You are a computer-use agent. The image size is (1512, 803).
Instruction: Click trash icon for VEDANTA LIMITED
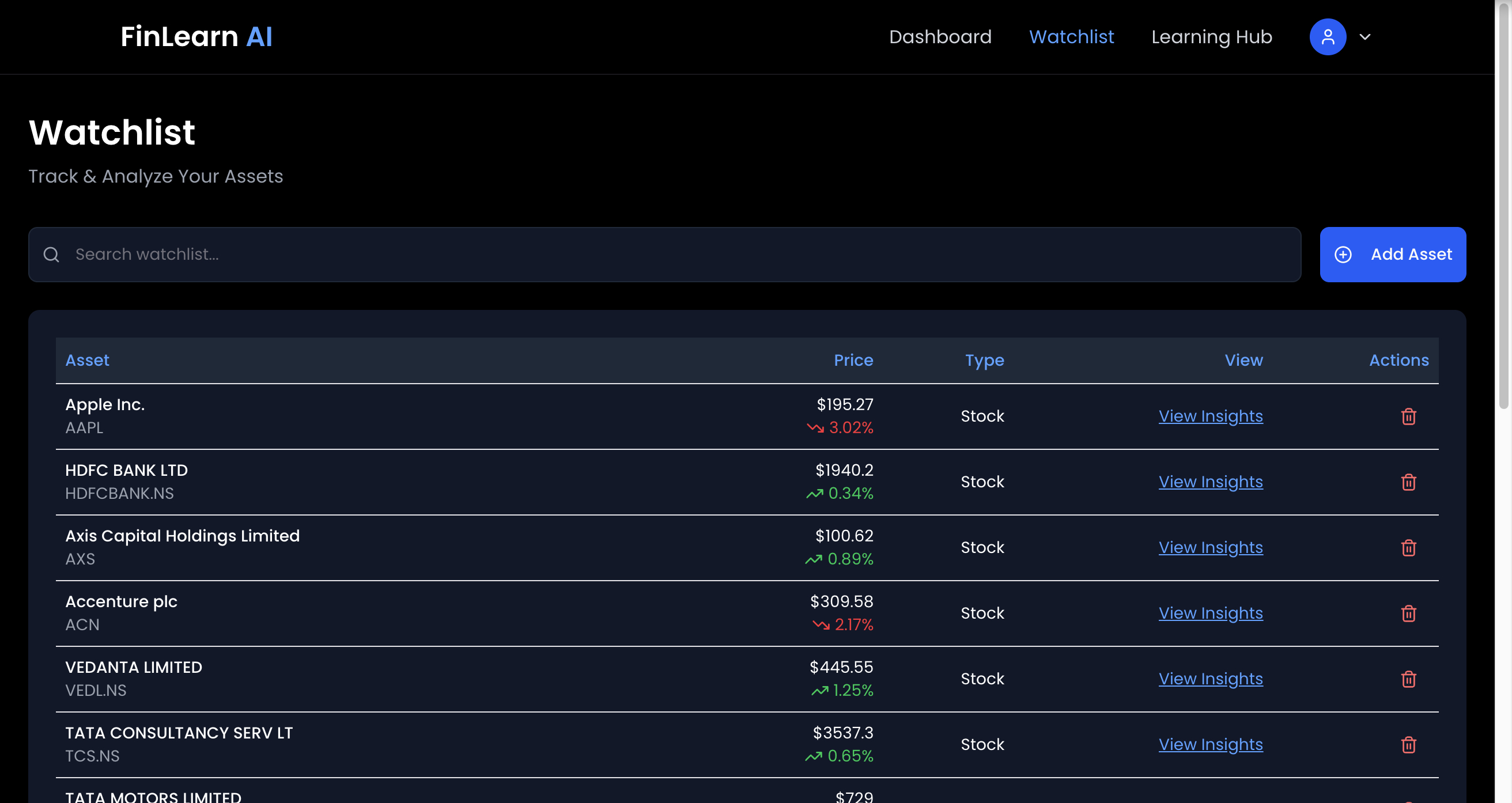1408,679
